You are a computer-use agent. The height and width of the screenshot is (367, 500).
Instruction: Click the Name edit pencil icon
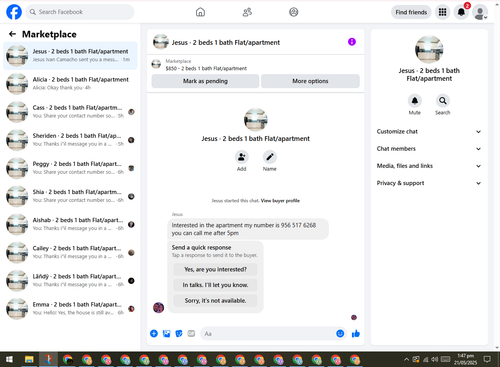pyautogui.click(x=270, y=157)
